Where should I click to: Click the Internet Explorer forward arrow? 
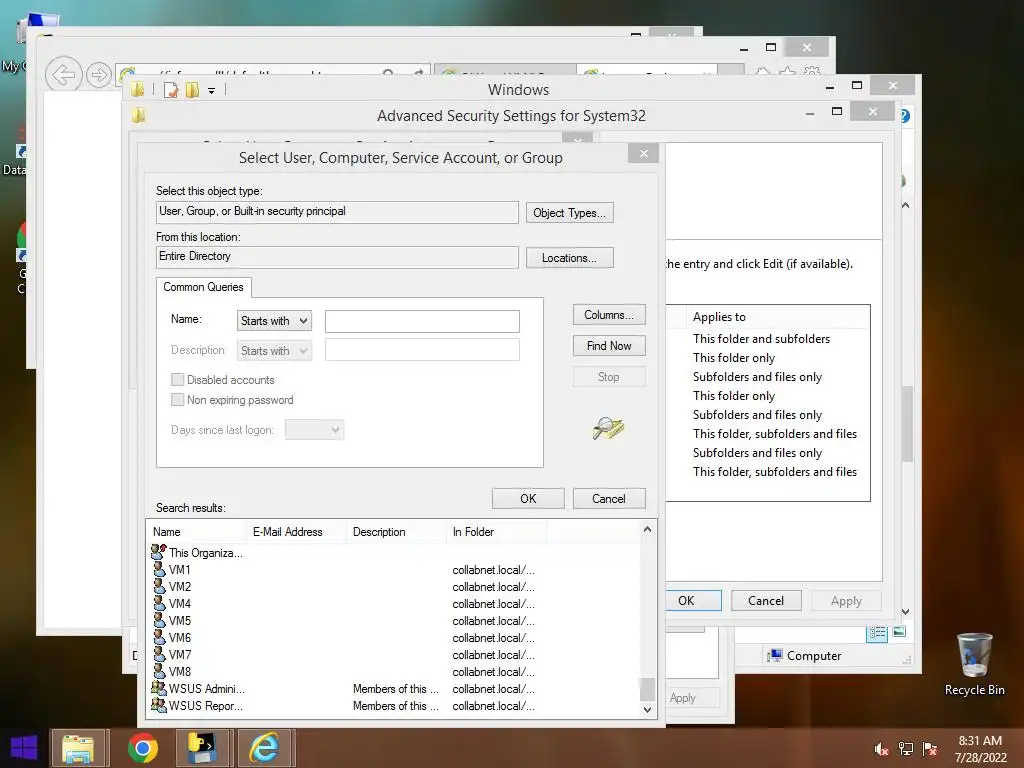[99, 75]
